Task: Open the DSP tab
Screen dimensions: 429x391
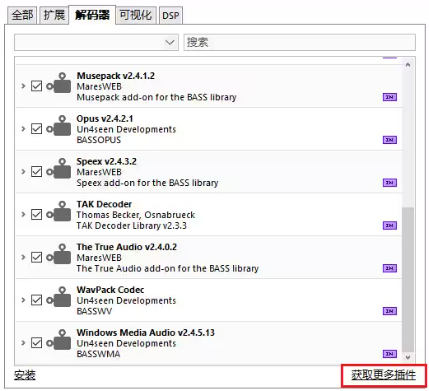Action: coord(171,16)
